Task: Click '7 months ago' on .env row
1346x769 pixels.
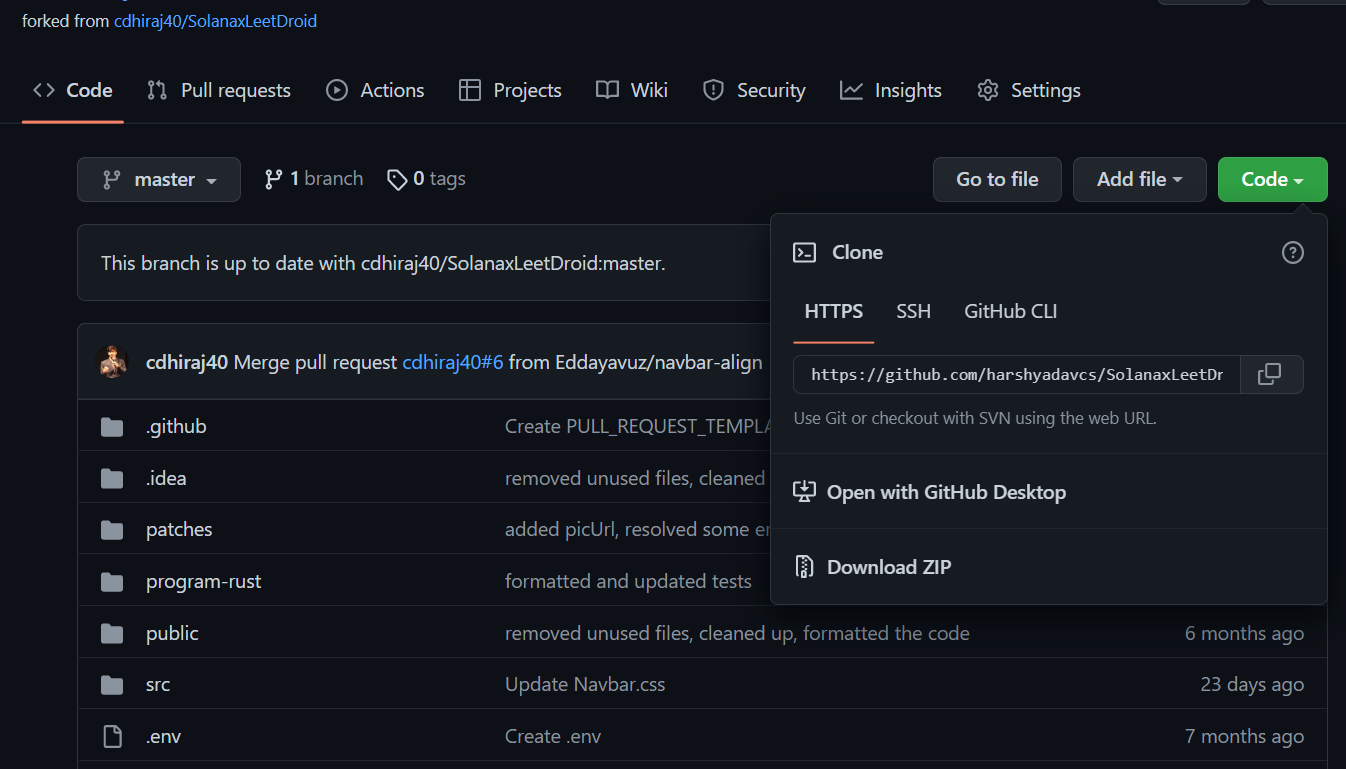Action: pyautogui.click(x=1244, y=737)
